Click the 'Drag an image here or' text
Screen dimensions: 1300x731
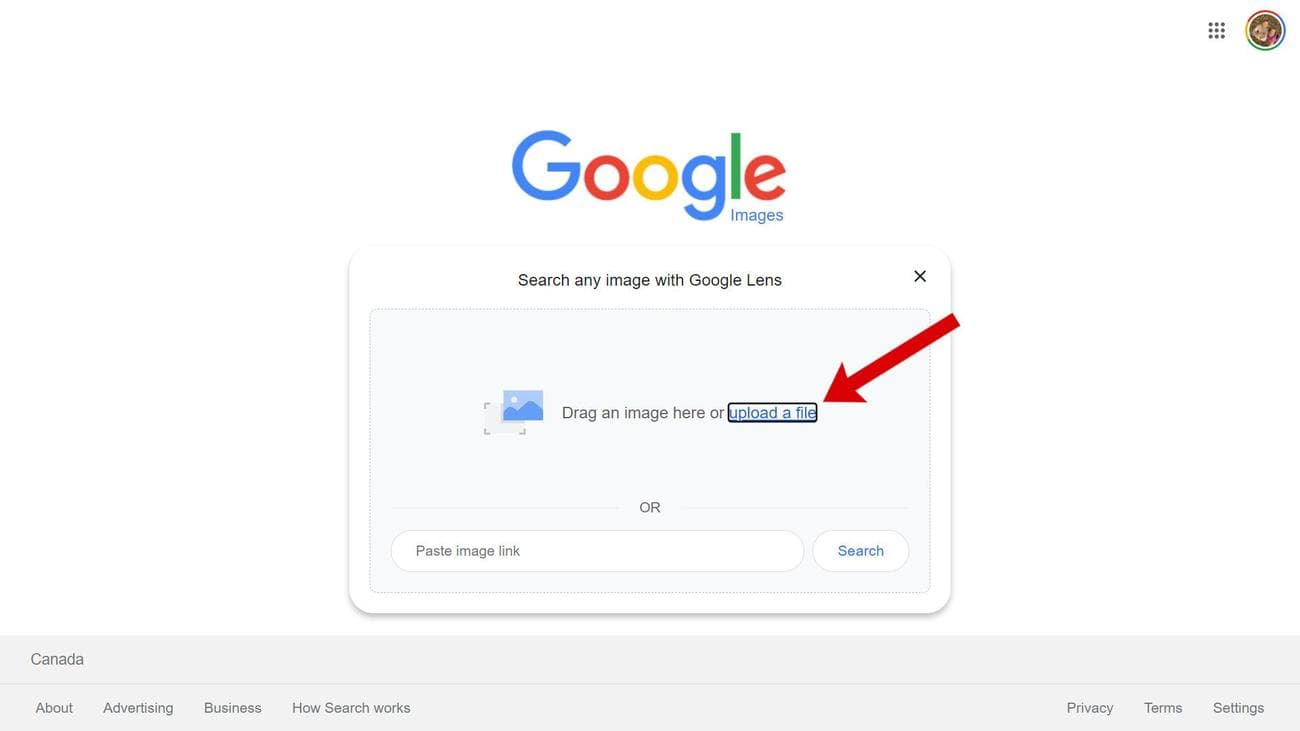tap(642, 412)
